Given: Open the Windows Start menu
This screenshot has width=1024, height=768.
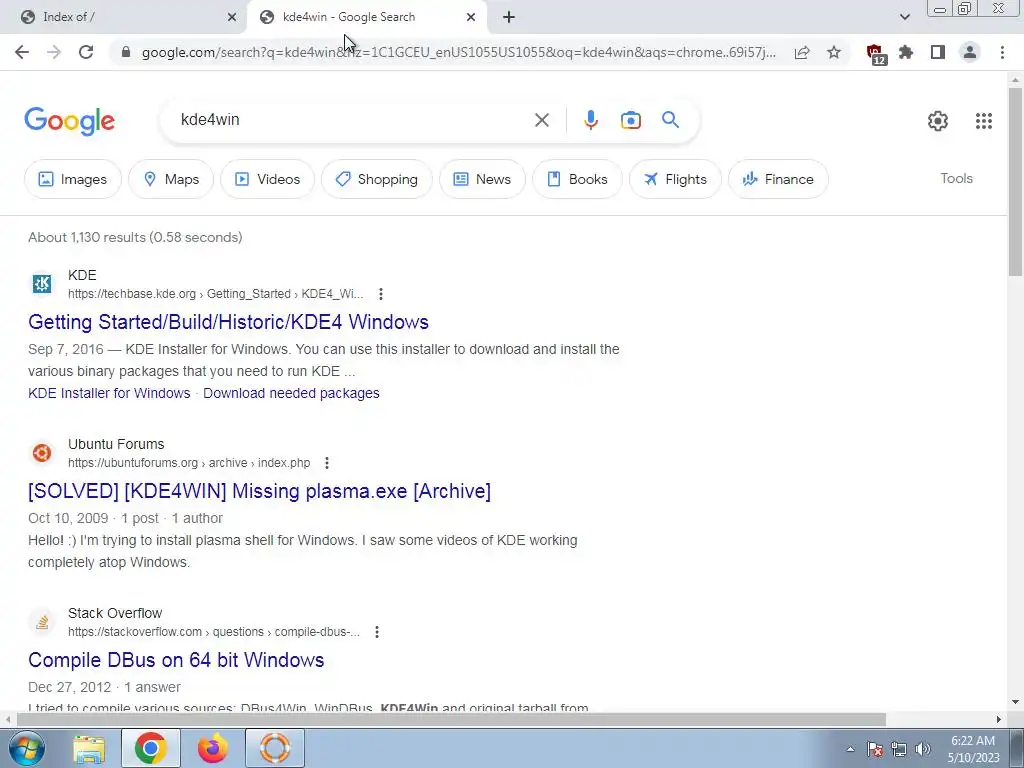Looking at the screenshot, I should [x=26, y=748].
